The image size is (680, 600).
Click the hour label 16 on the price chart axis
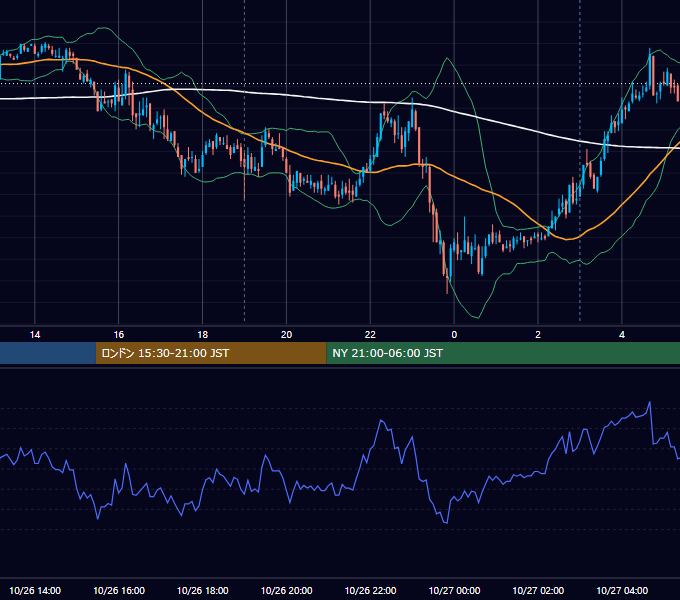click(118, 335)
